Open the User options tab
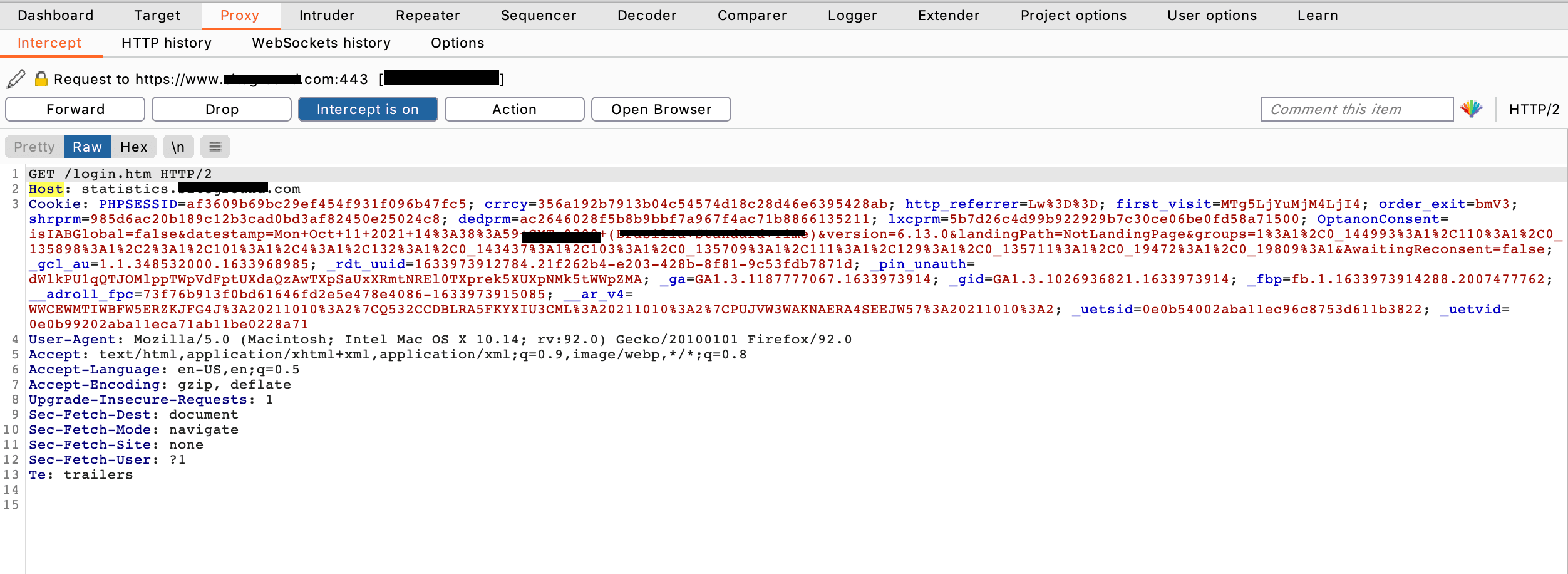The image size is (1568, 574). point(1212,15)
